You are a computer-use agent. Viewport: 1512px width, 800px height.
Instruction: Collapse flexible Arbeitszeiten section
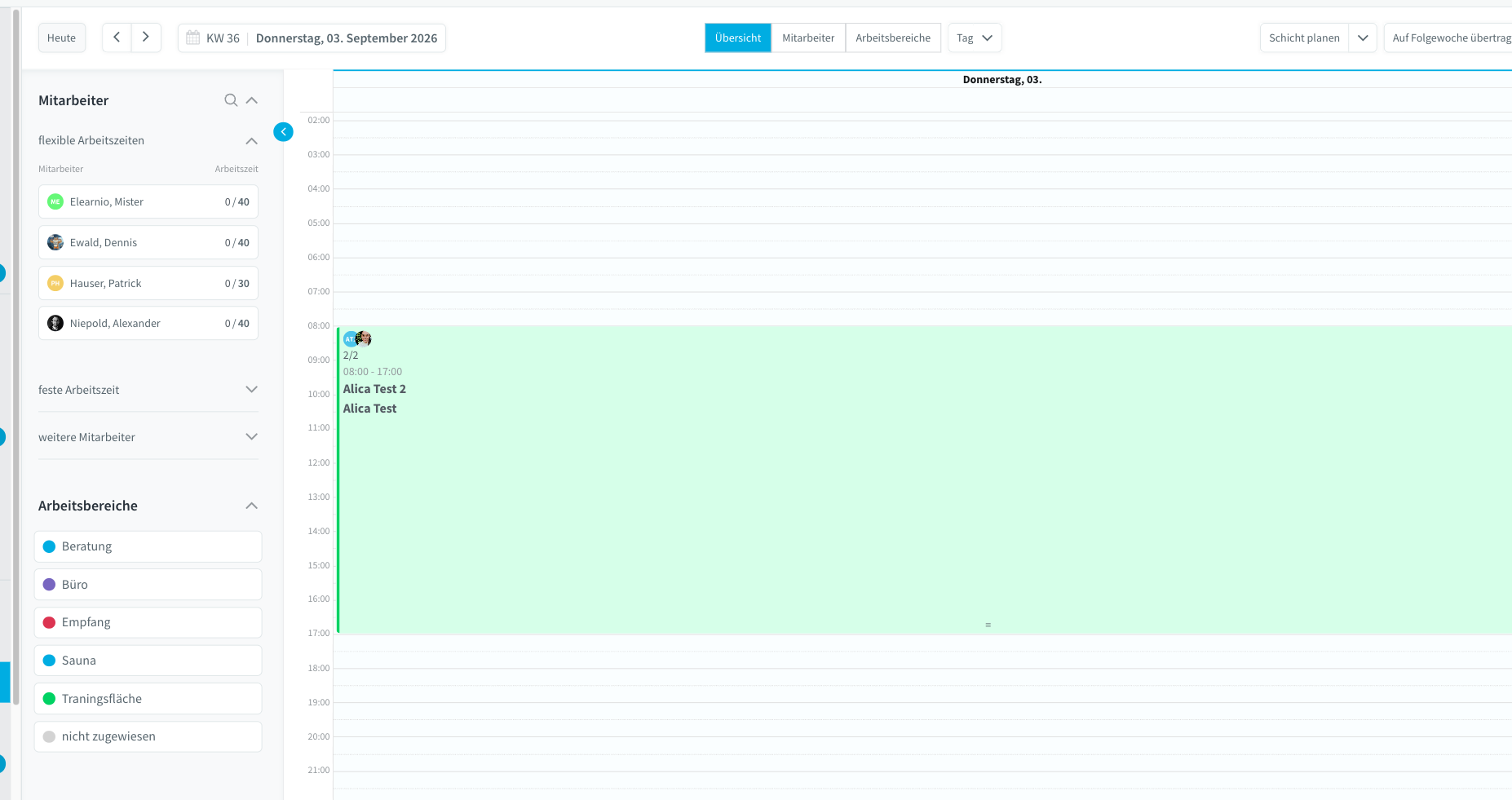point(252,141)
